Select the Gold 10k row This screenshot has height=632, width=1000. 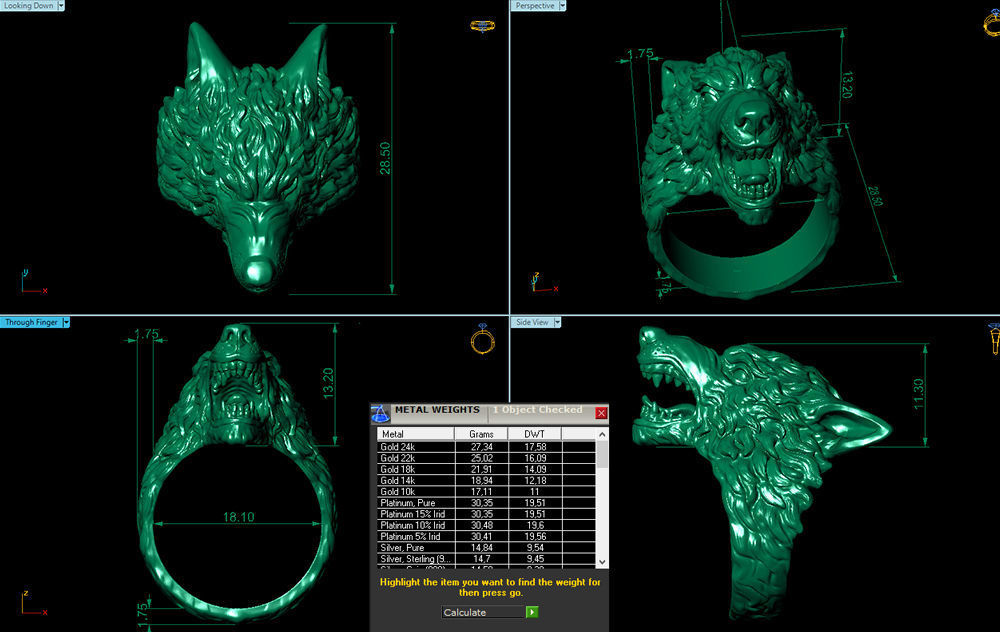(487, 492)
